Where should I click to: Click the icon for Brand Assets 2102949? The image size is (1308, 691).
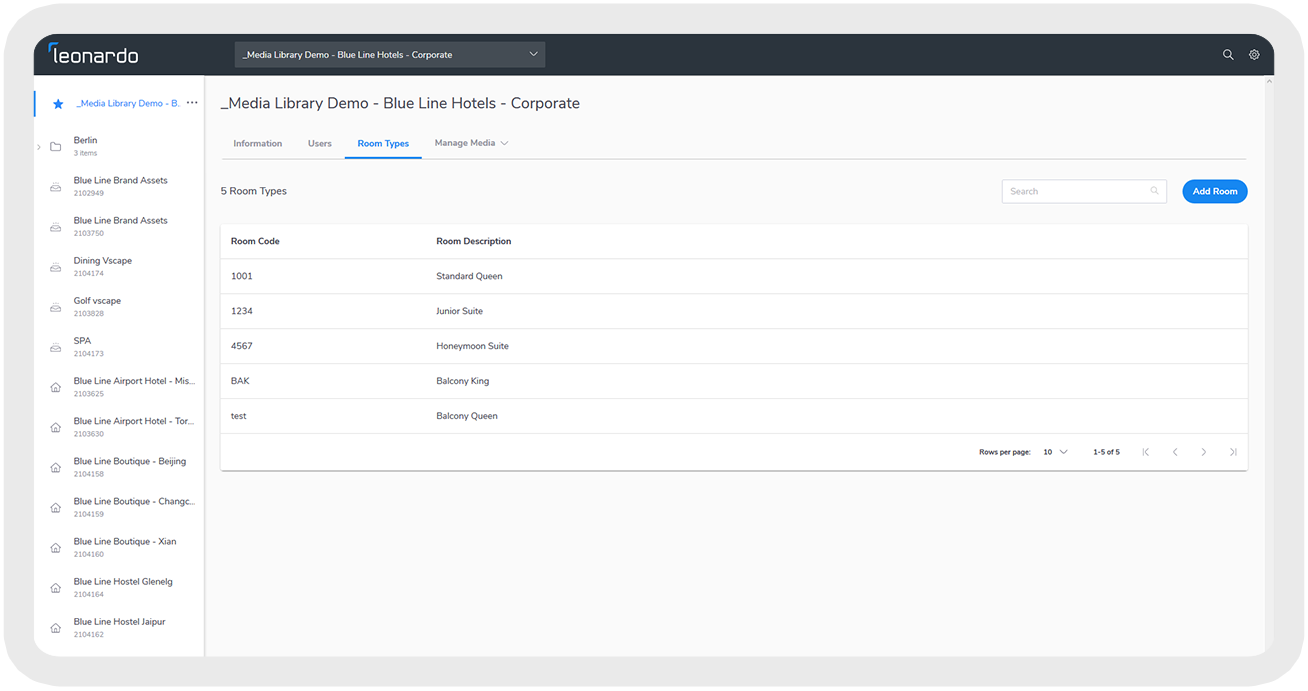point(56,187)
